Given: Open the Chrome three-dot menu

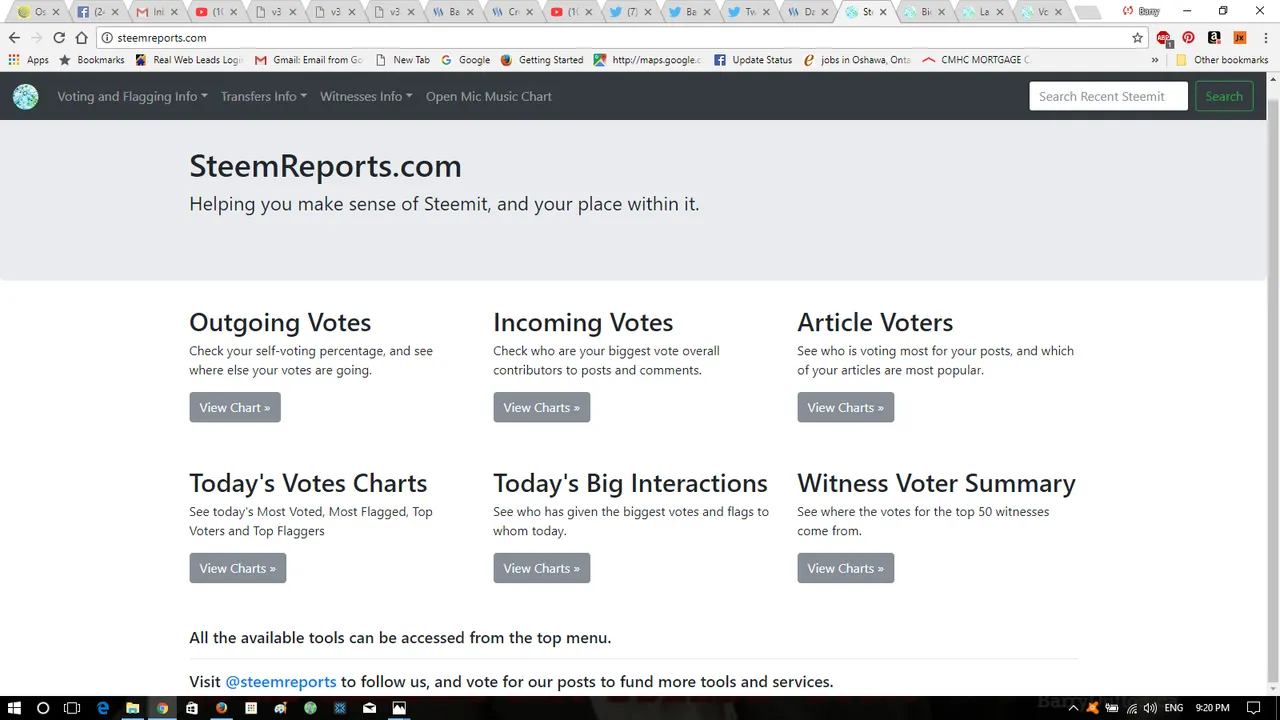Looking at the screenshot, I should pyautogui.click(x=1264, y=38).
